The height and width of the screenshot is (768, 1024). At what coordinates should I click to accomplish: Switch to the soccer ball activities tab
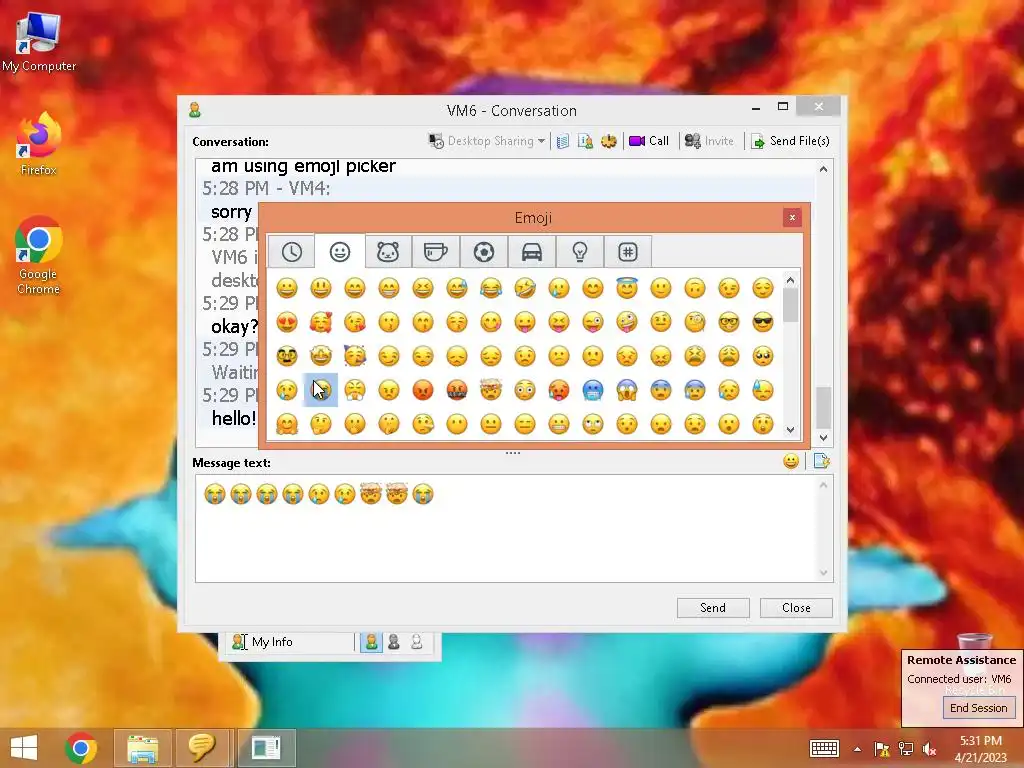(484, 252)
